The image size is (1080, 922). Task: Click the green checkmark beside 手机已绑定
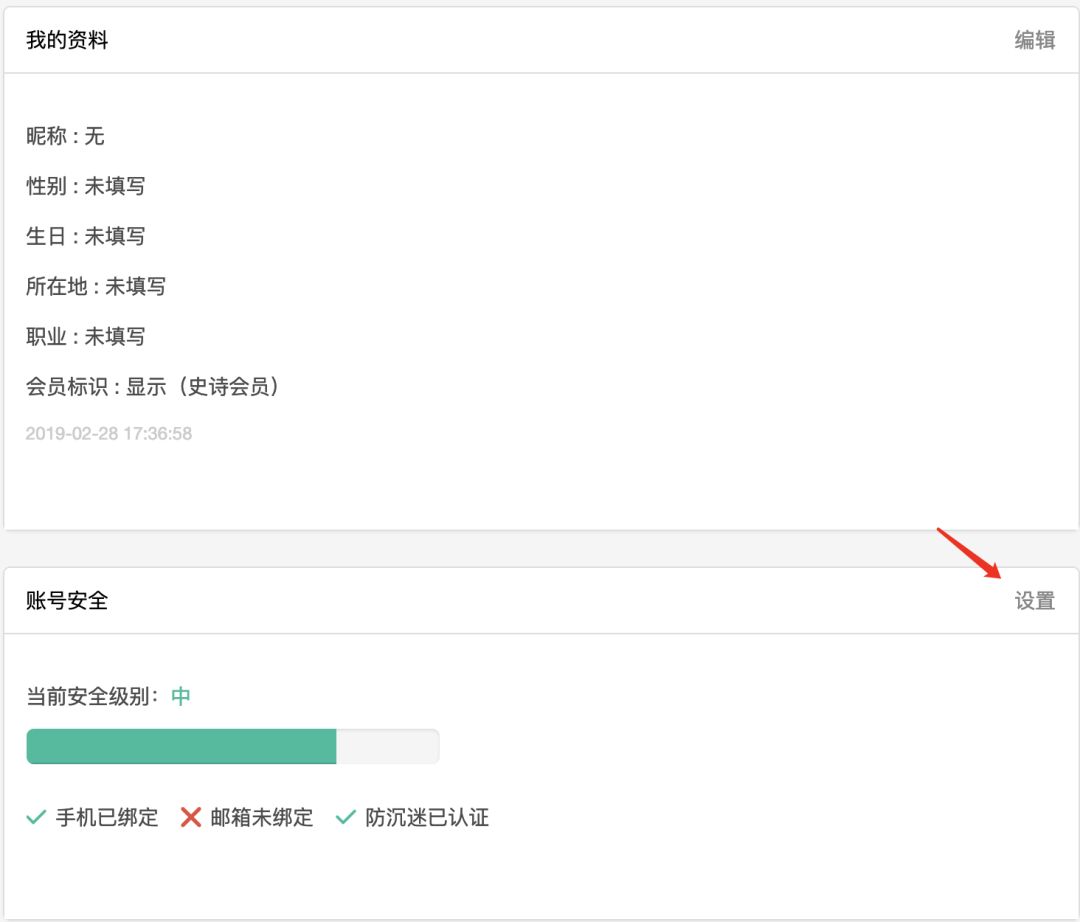(x=37, y=818)
